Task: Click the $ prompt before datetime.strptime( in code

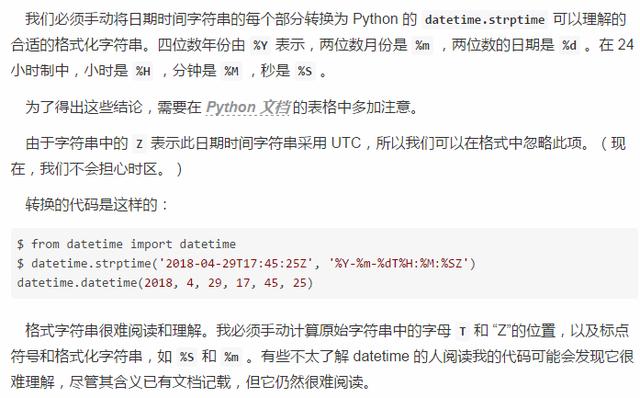Action: [20, 264]
